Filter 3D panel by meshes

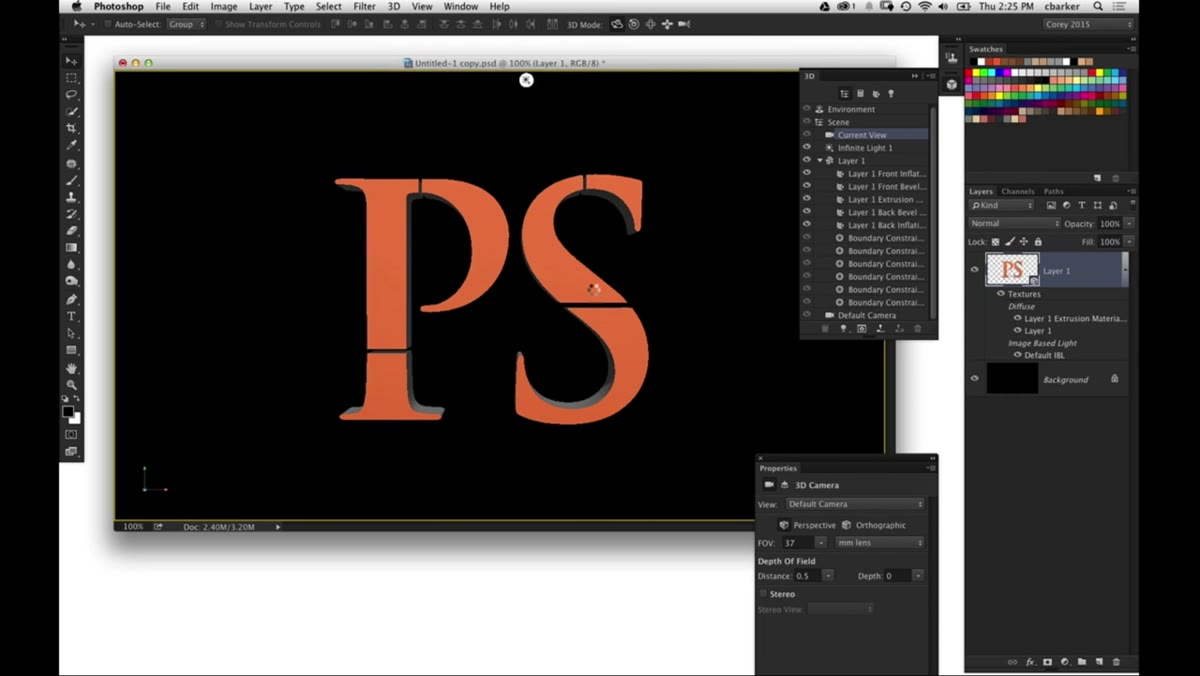click(x=860, y=94)
